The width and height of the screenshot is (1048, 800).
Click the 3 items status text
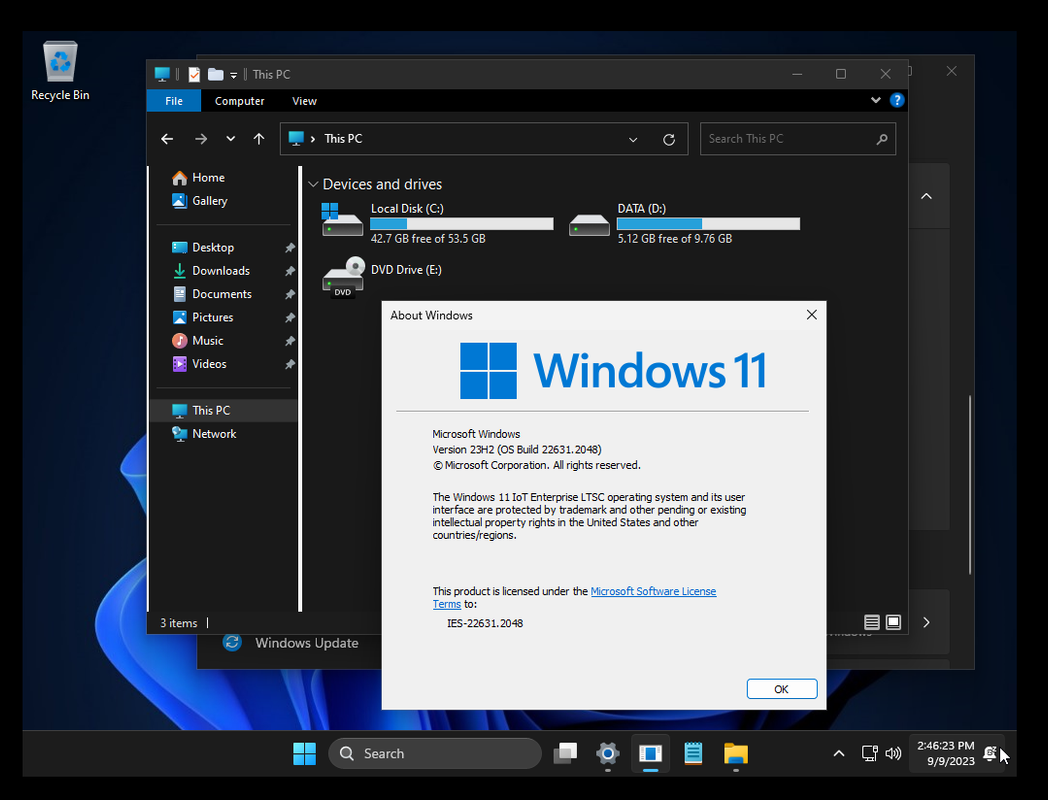click(x=178, y=623)
